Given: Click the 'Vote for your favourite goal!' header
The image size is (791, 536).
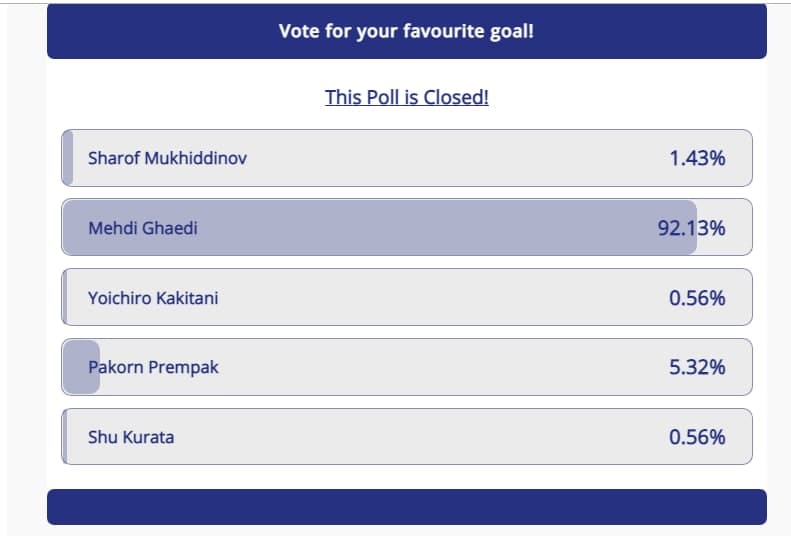Looking at the screenshot, I should click(407, 31).
